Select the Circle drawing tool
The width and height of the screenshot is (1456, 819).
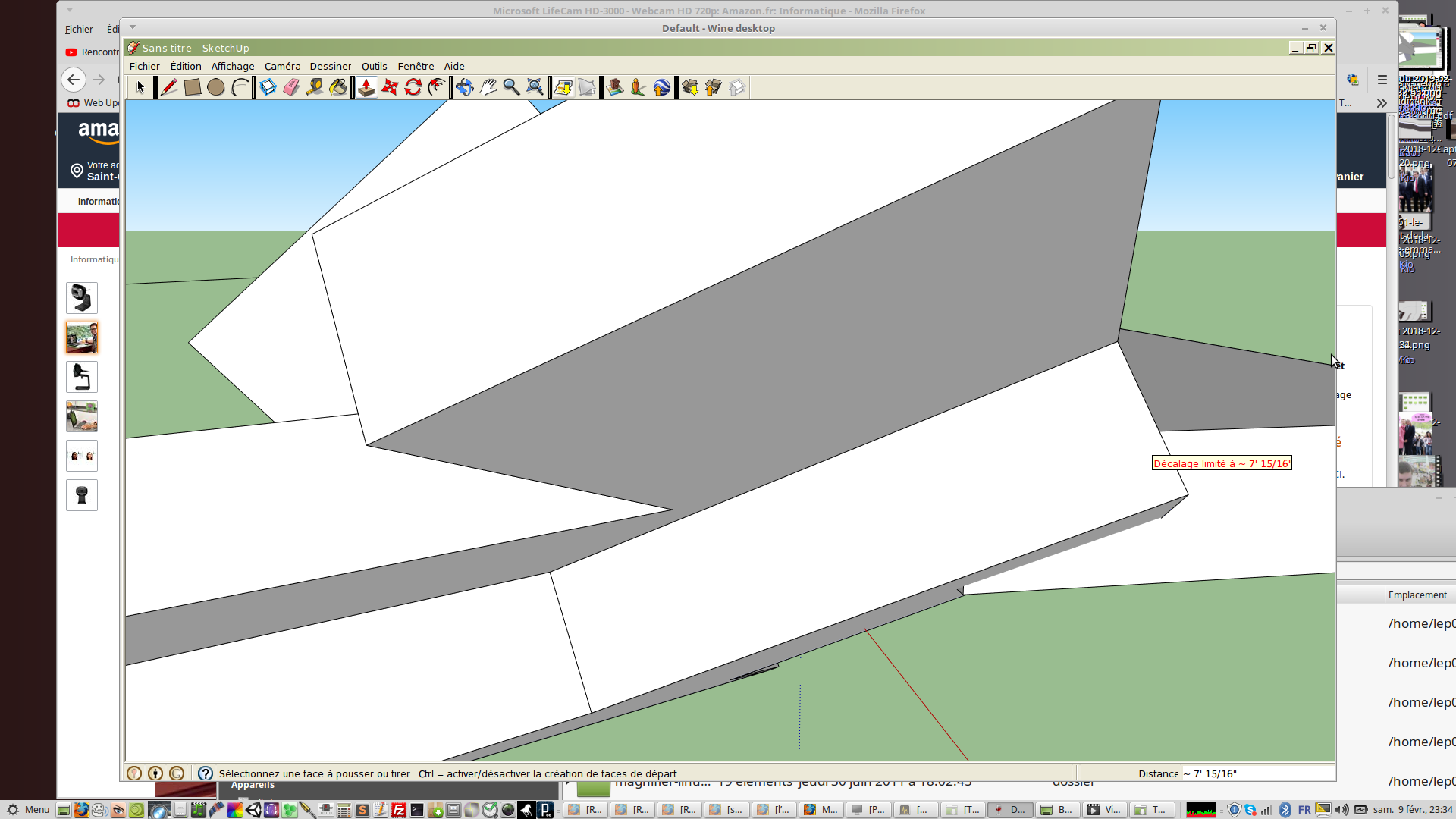[x=216, y=87]
